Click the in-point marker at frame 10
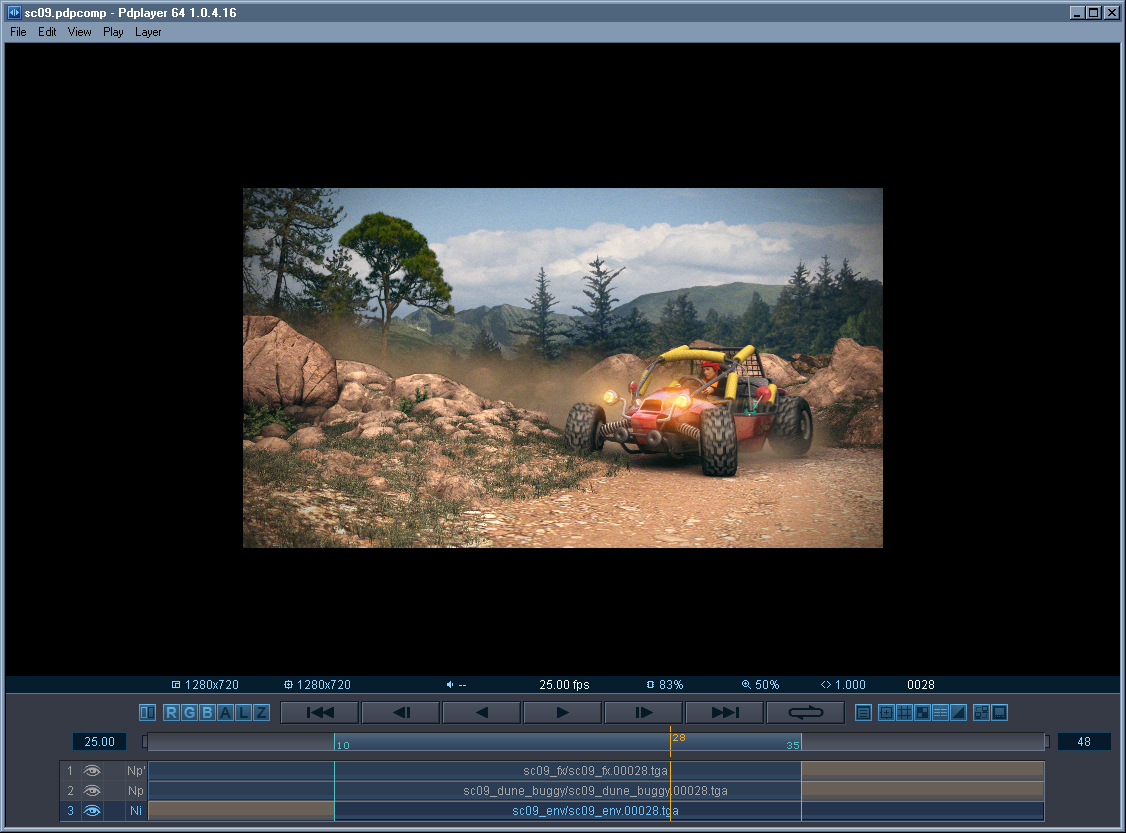This screenshot has width=1126, height=833. coord(342,745)
